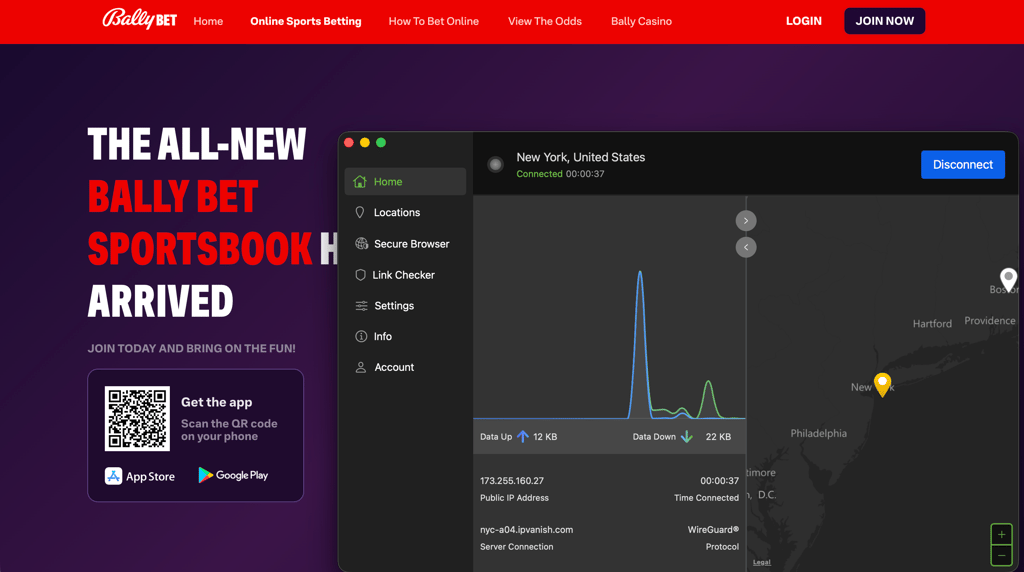The image size is (1024, 572).
Task: Minimize IPVanish window with yellow button
Action: (x=364, y=142)
